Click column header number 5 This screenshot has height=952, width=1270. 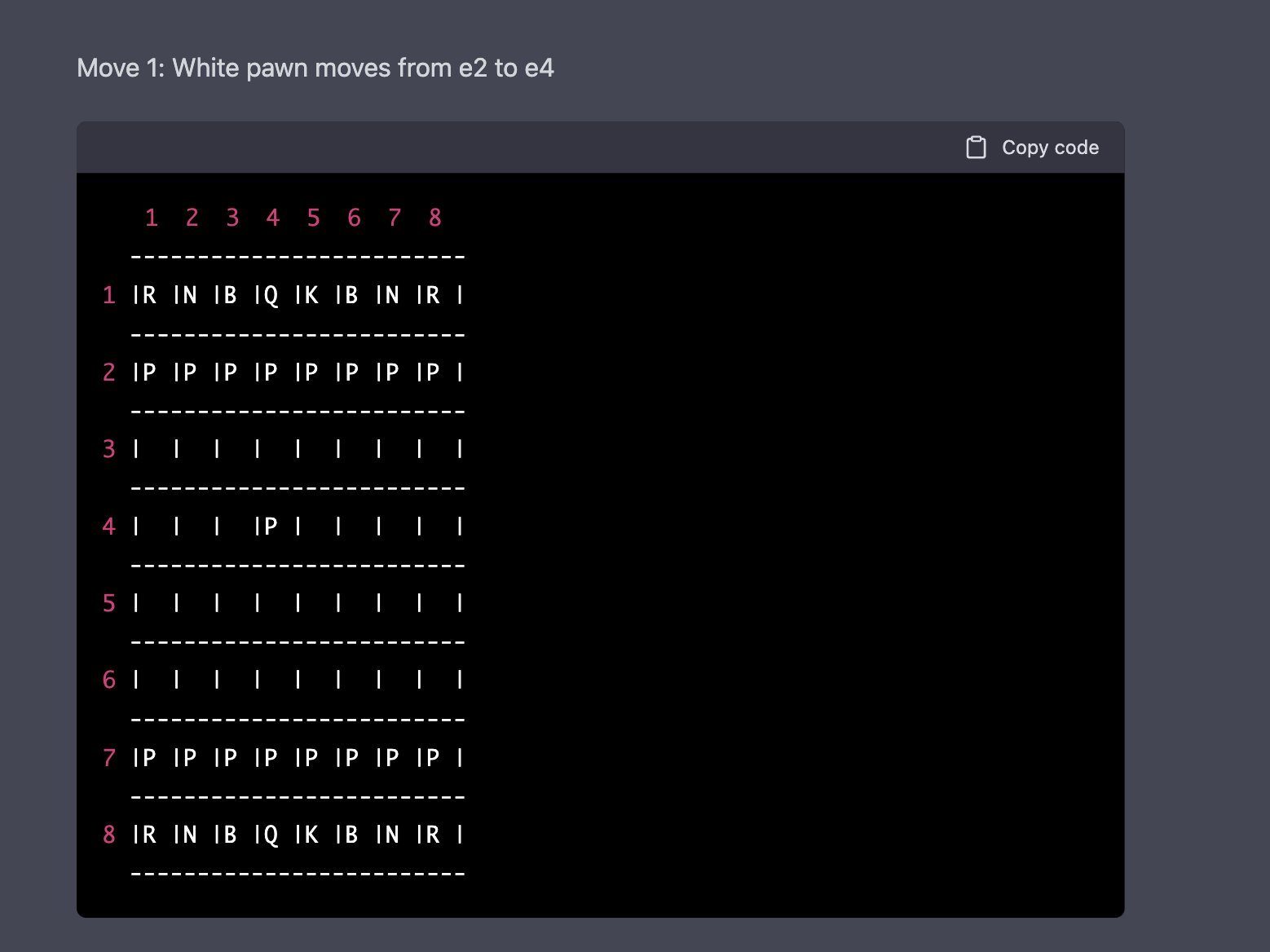313,218
